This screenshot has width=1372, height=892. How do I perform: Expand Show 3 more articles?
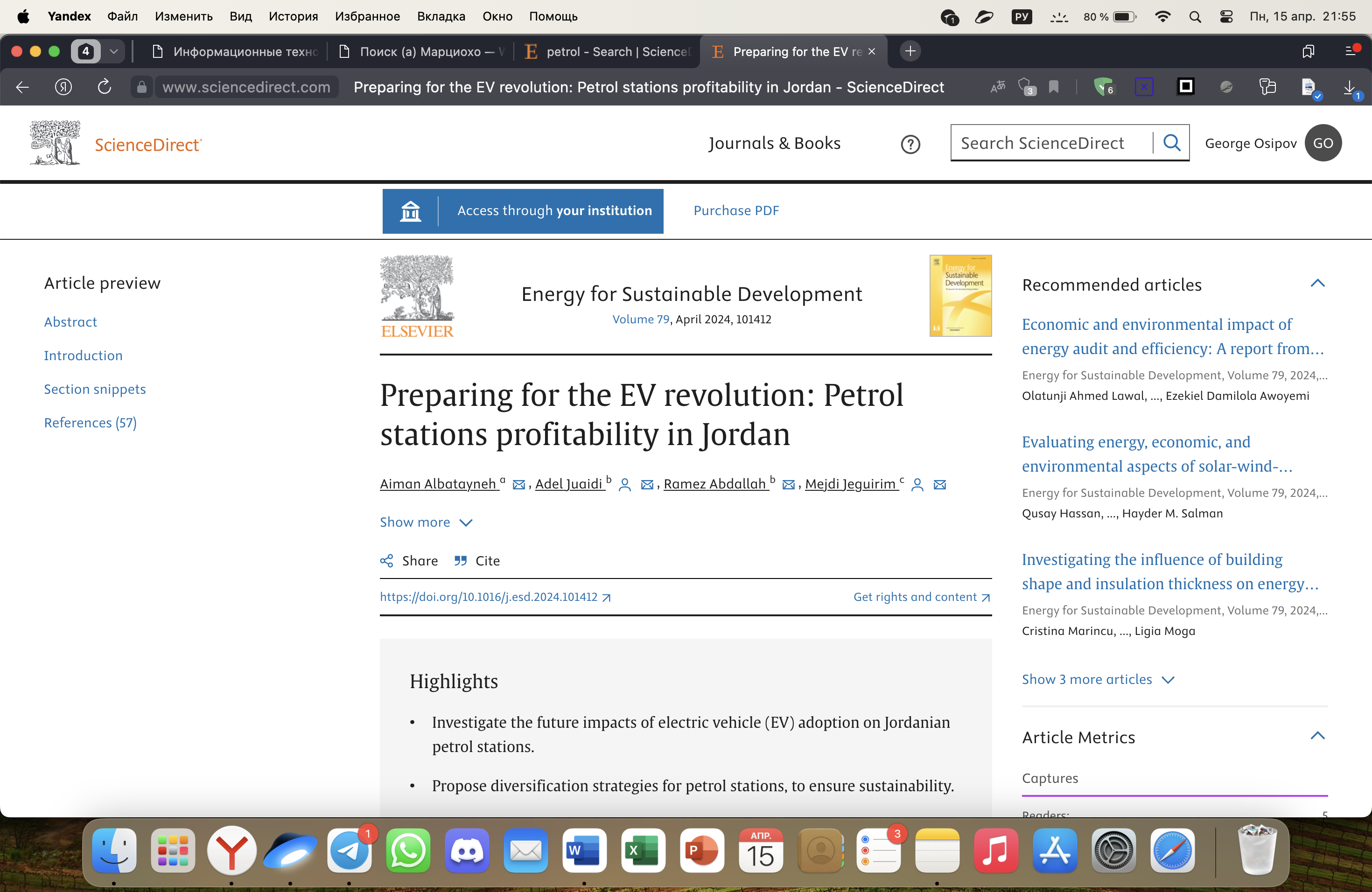(x=1098, y=679)
